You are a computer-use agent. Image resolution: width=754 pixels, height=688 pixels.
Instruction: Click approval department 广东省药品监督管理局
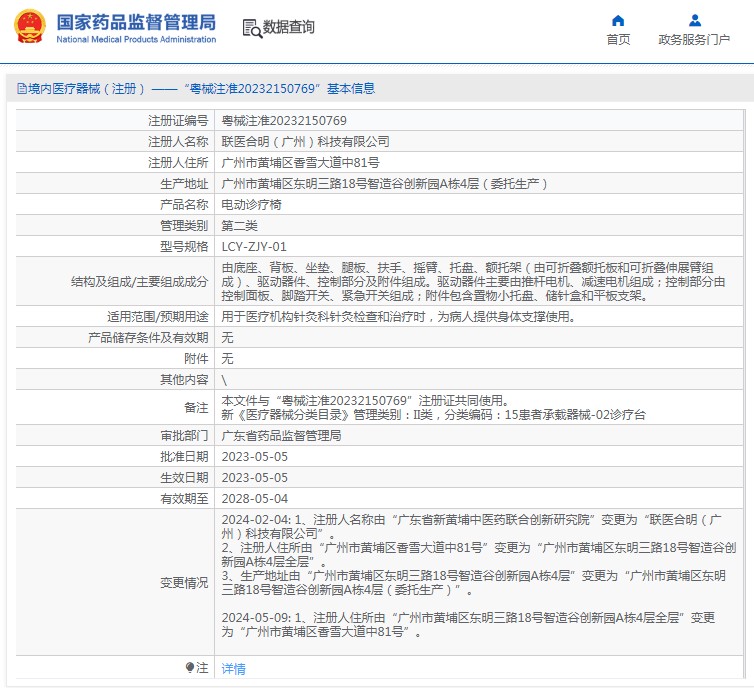(x=281, y=436)
